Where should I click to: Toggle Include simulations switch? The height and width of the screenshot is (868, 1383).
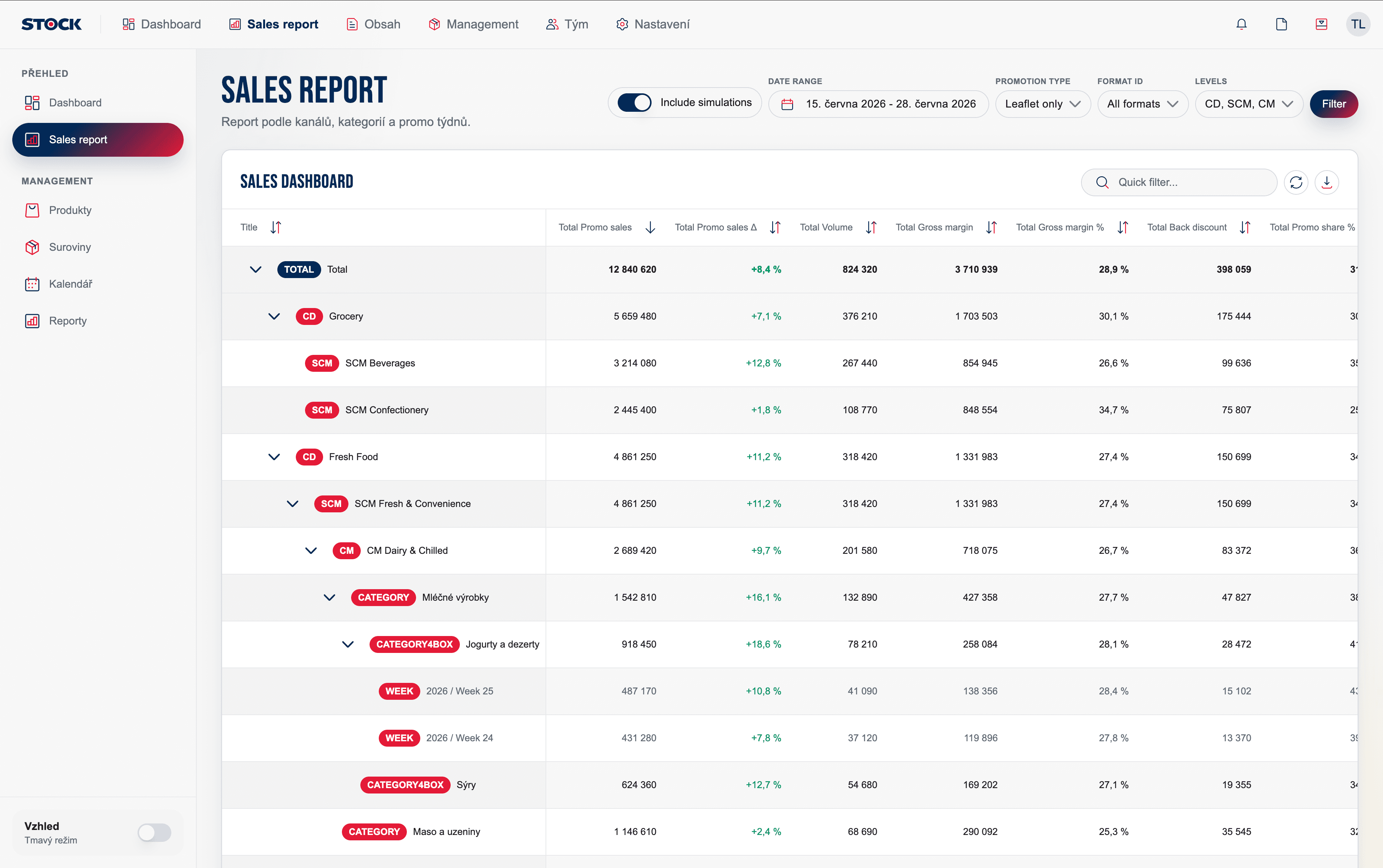click(x=634, y=103)
